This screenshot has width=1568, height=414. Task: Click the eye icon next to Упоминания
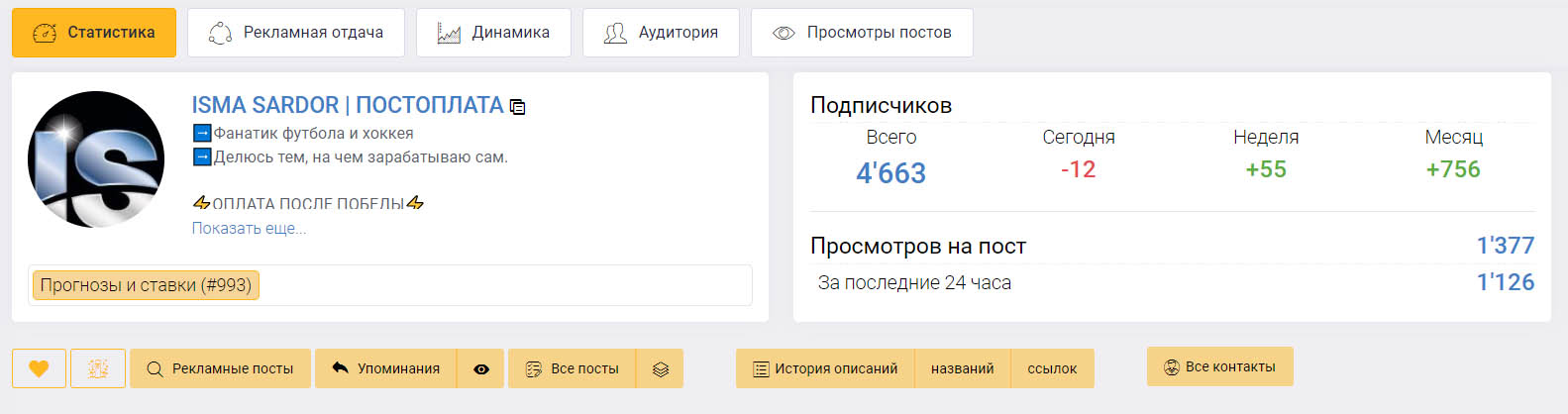[481, 368]
